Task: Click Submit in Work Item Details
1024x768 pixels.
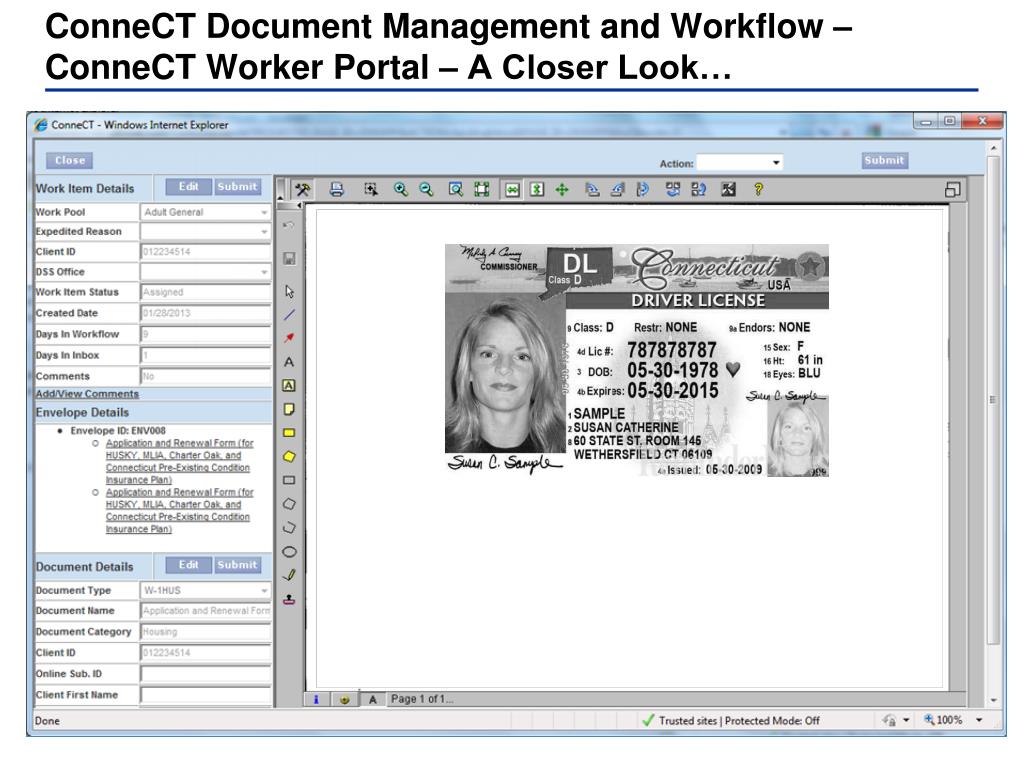Action: (x=237, y=187)
